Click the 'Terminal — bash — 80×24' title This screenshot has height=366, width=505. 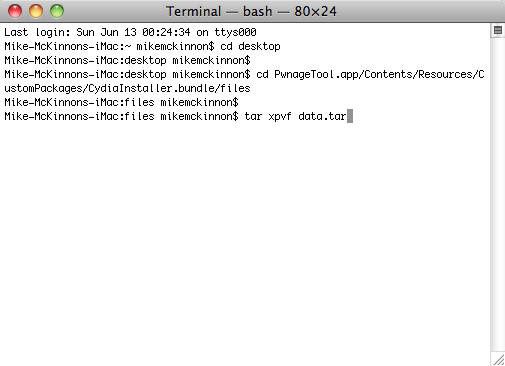coord(251,11)
